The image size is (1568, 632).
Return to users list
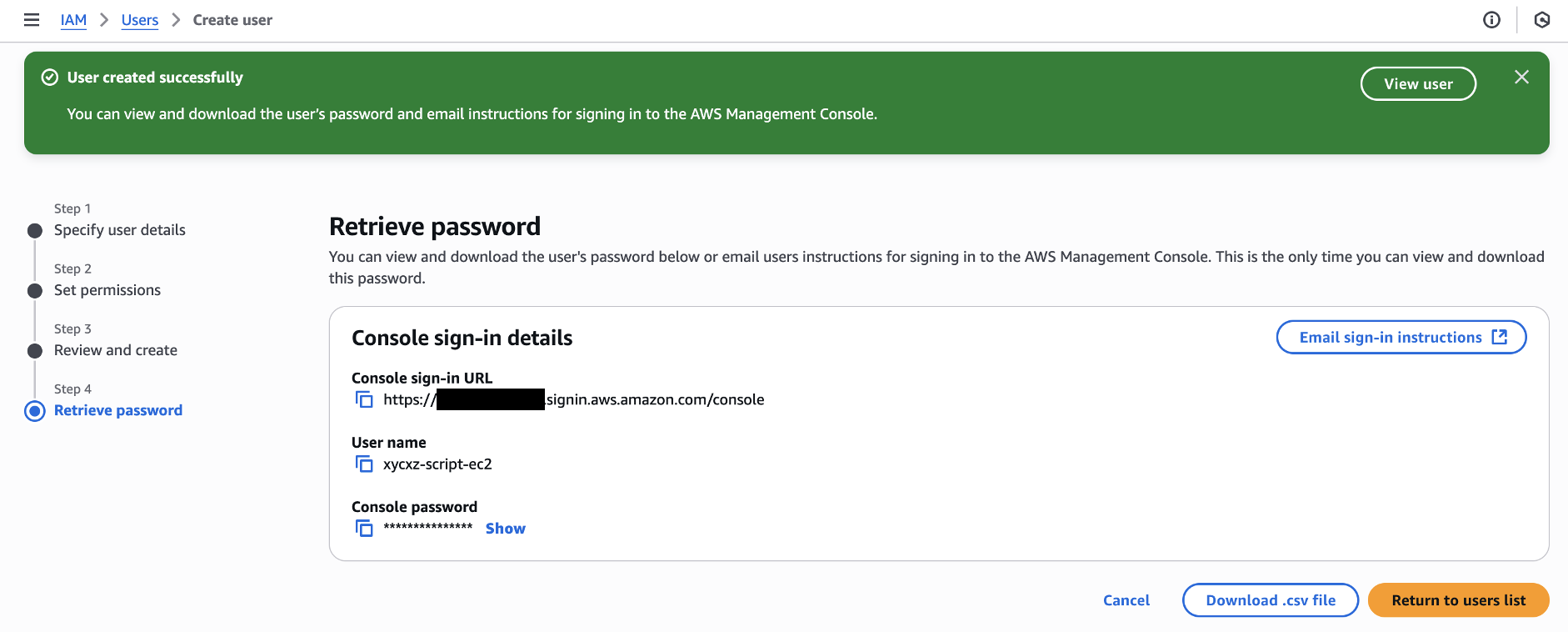(1458, 600)
